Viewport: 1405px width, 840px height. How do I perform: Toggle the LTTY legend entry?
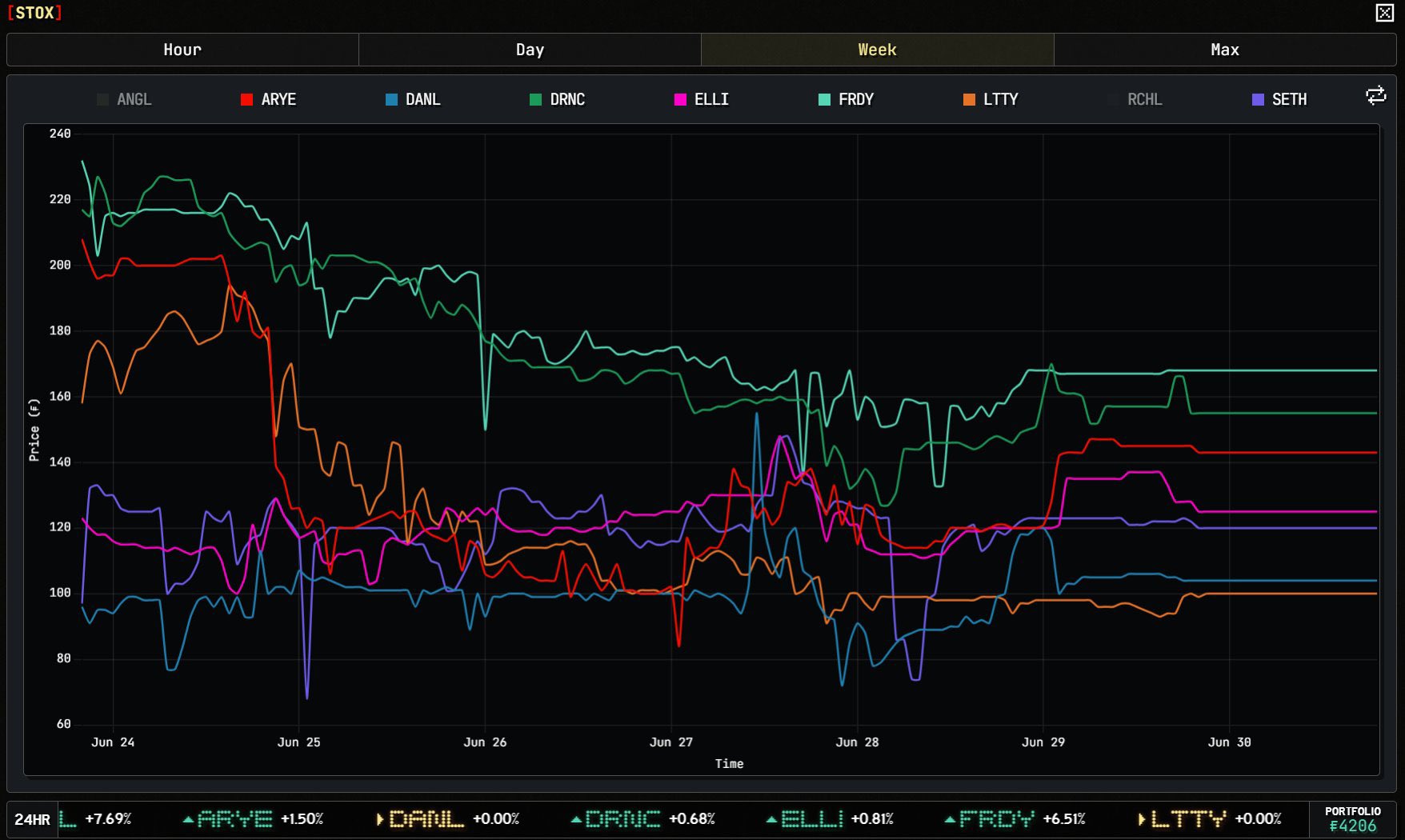click(991, 99)
